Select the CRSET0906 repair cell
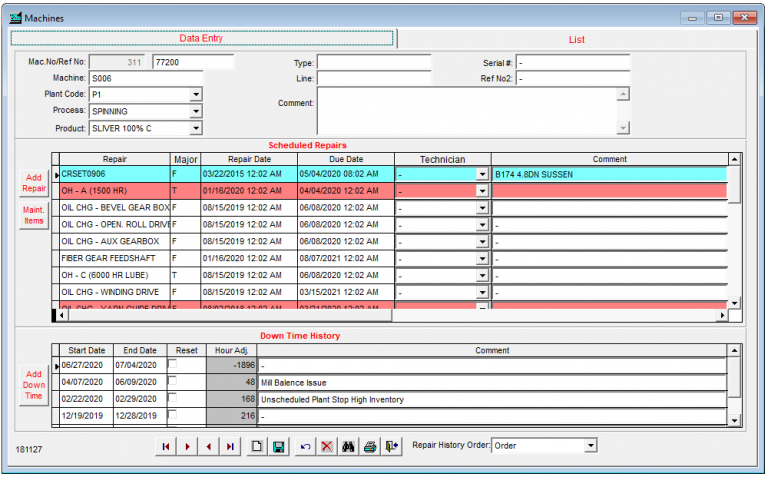 [115, 174]
